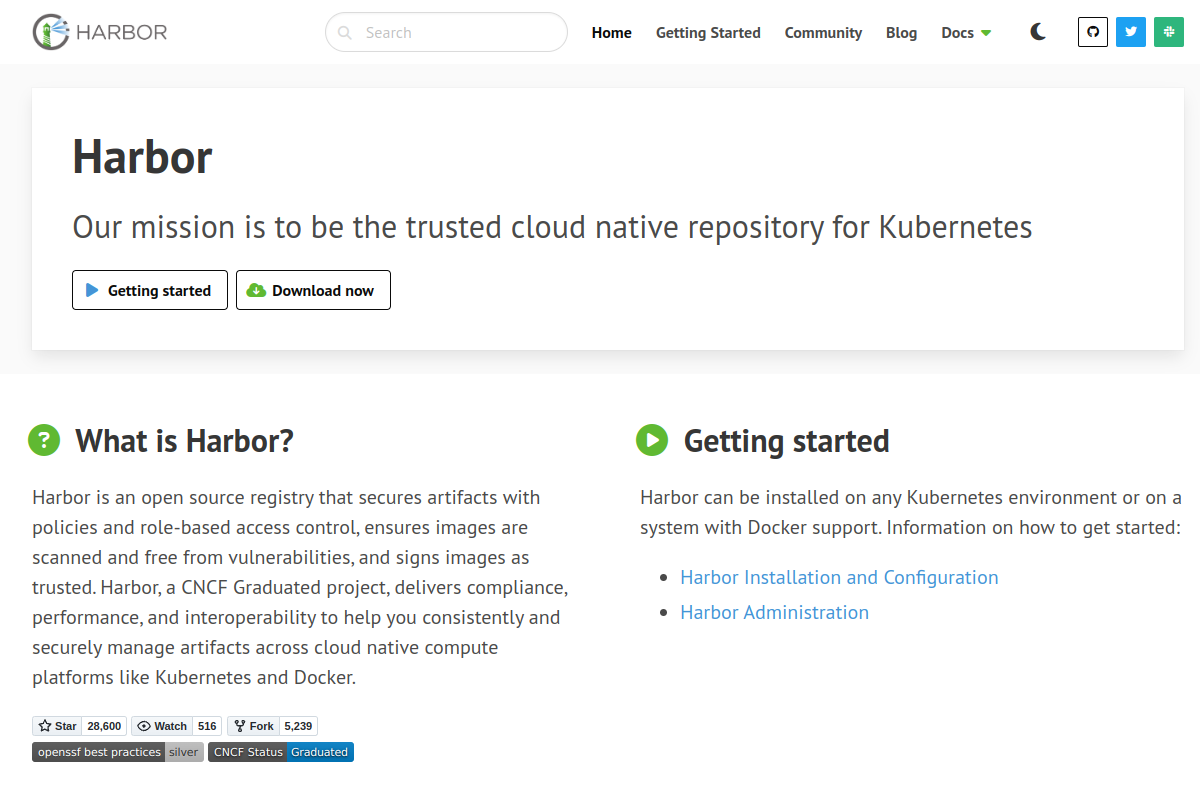Expand the Docs dropdown menu
1200x800 pixels.
pyautogui.click(x=966, y=33)
